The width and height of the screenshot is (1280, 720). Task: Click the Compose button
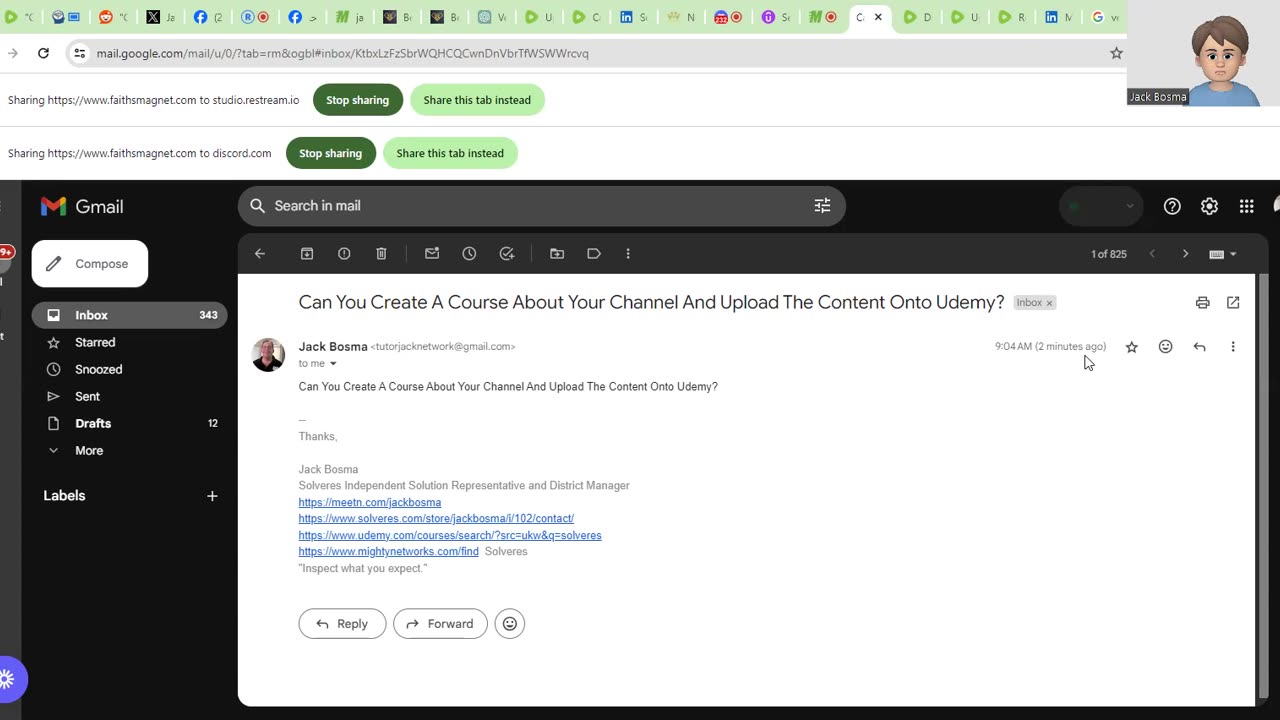click(x=90, y=264)
